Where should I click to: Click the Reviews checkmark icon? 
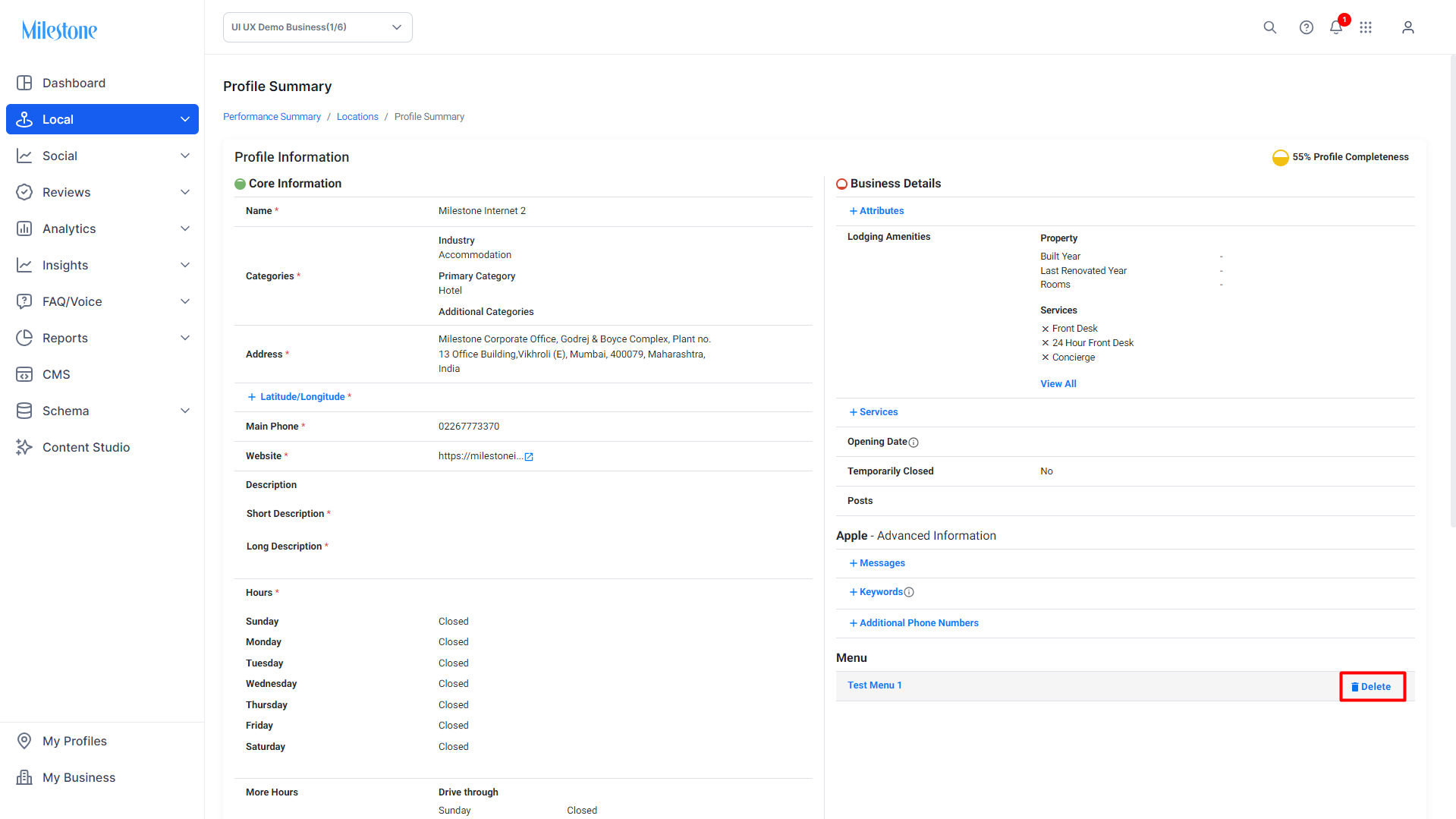[x=24, y=192]
